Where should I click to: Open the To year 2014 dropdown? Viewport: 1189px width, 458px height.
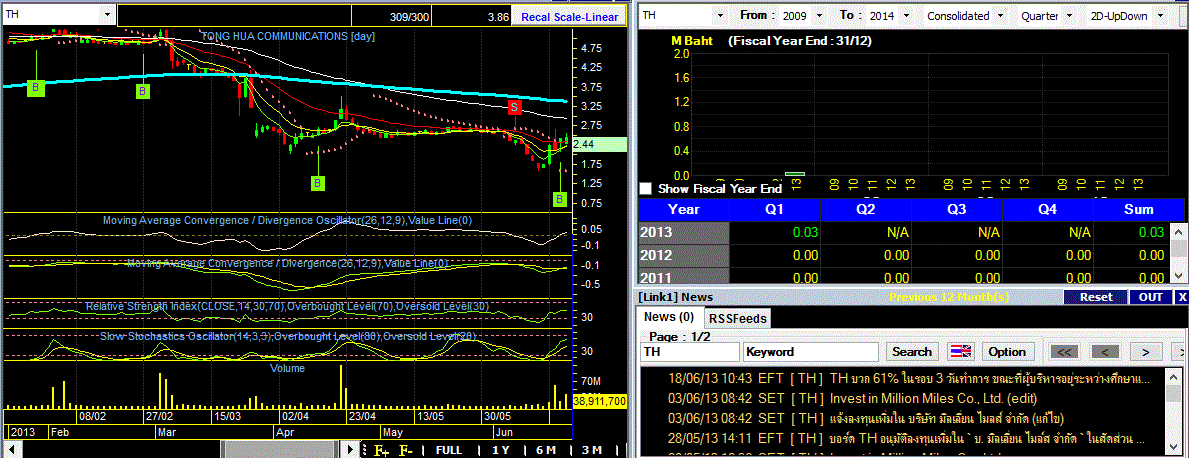[x=905, y=15]
